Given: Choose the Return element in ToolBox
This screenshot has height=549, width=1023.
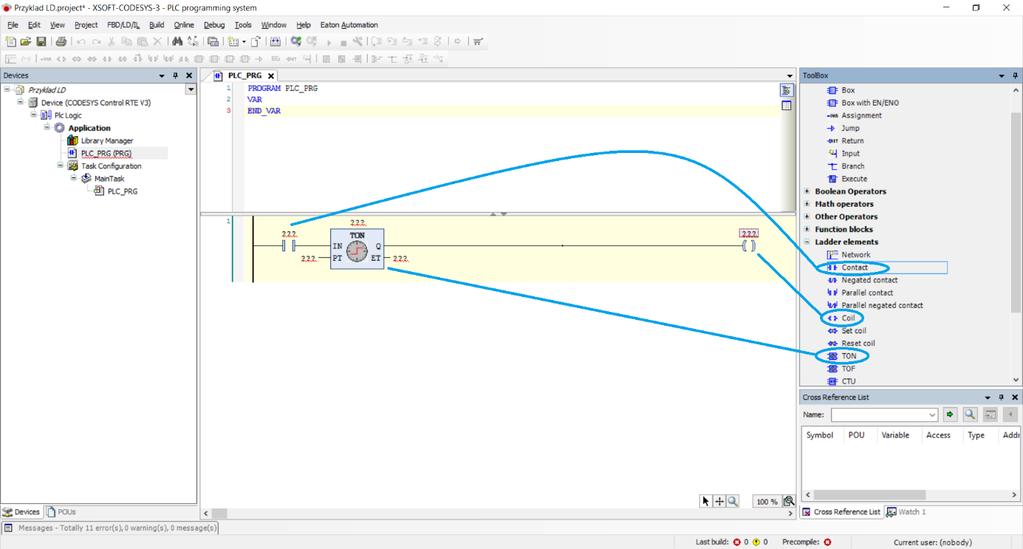Looking at the screenshot, I should pyautogui.click(x=846, y=141).
